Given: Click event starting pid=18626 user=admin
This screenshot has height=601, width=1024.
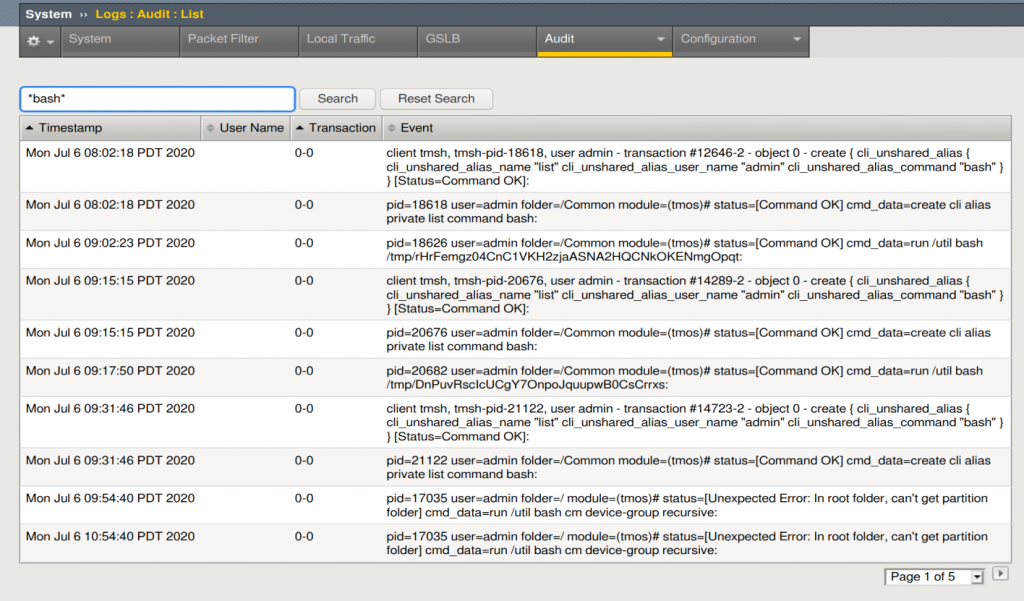Looking at the screenshot, I should click(x=684, y=250).
